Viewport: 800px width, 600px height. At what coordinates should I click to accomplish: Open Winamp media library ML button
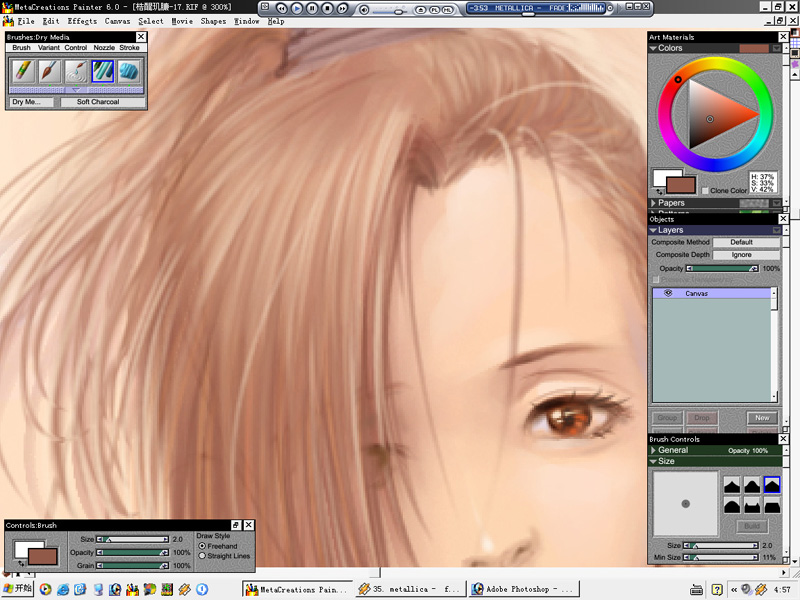pos(447,9)
